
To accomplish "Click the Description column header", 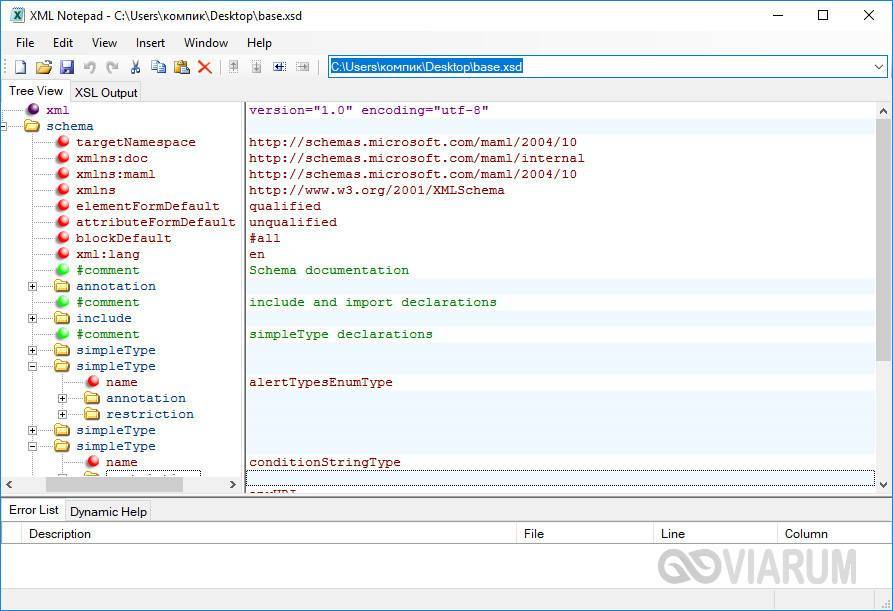I will click(60, 534).
